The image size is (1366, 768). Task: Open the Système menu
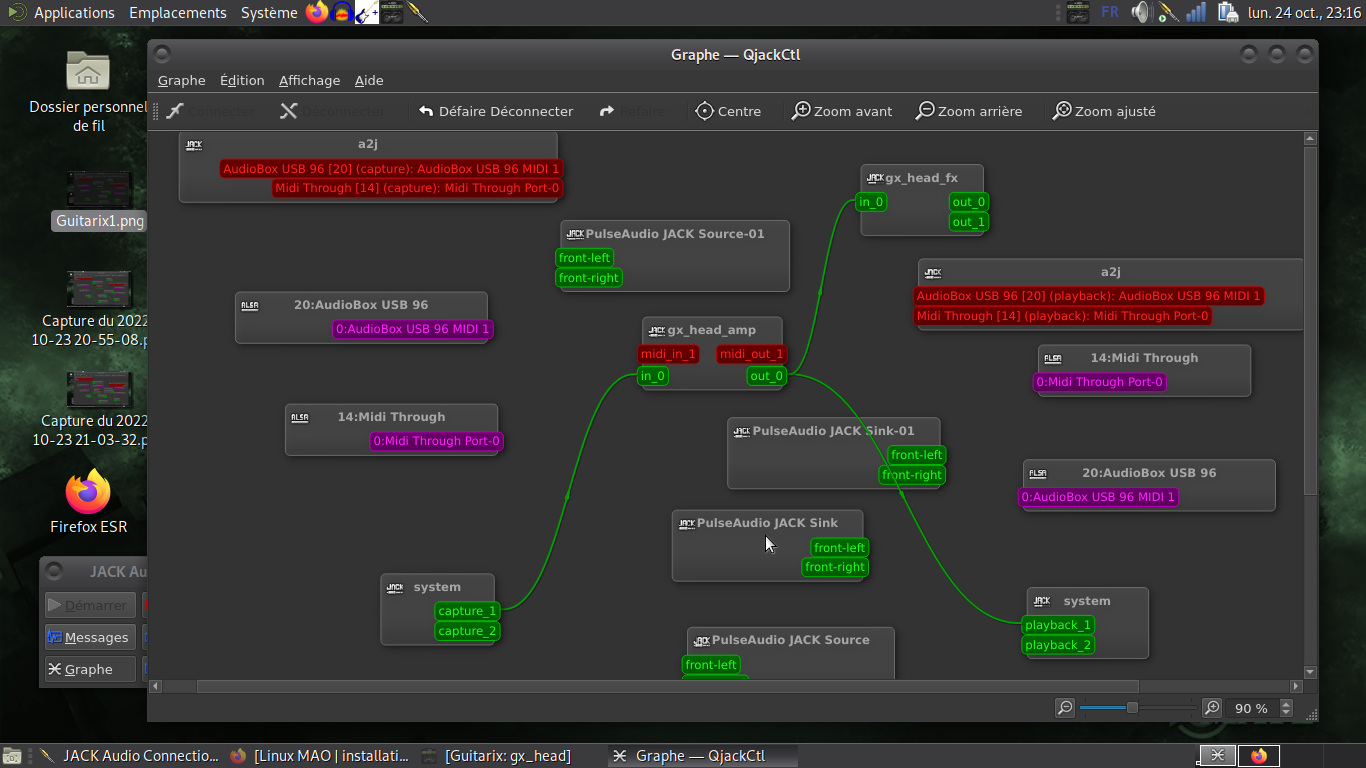click(269, 13)
